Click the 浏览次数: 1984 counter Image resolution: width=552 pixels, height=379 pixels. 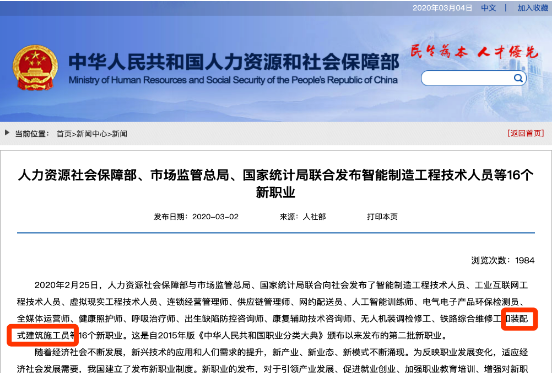(503, 260)
